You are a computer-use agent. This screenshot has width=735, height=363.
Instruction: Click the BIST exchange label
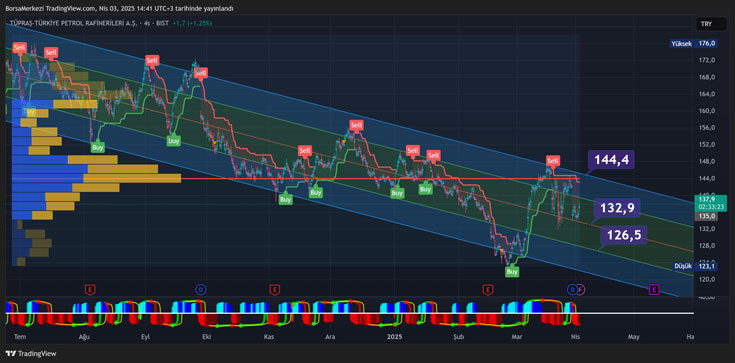(162, 23)
